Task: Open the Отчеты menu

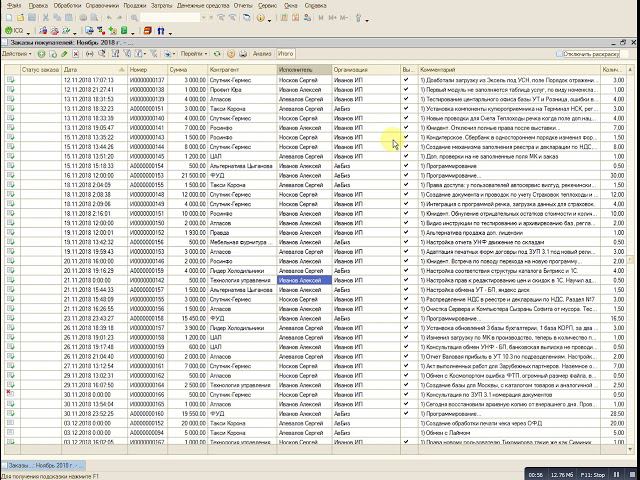Action: (x=243, y=6)
